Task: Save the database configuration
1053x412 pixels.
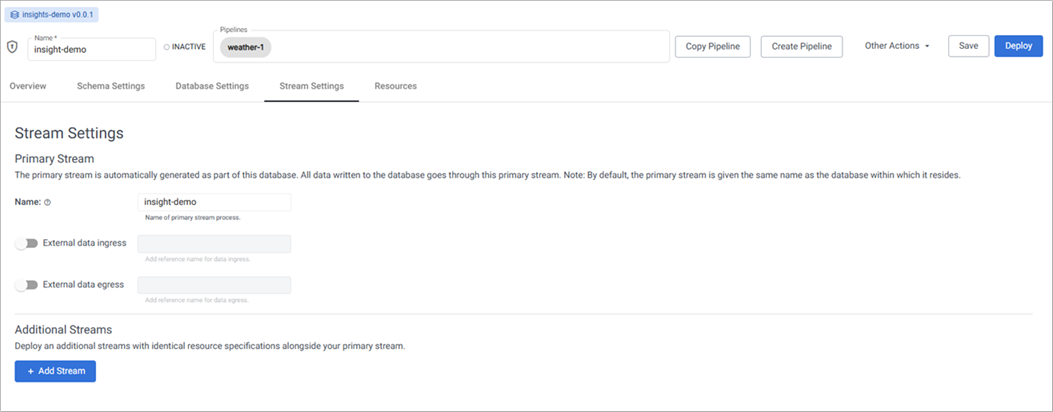Action: [968, 46]
